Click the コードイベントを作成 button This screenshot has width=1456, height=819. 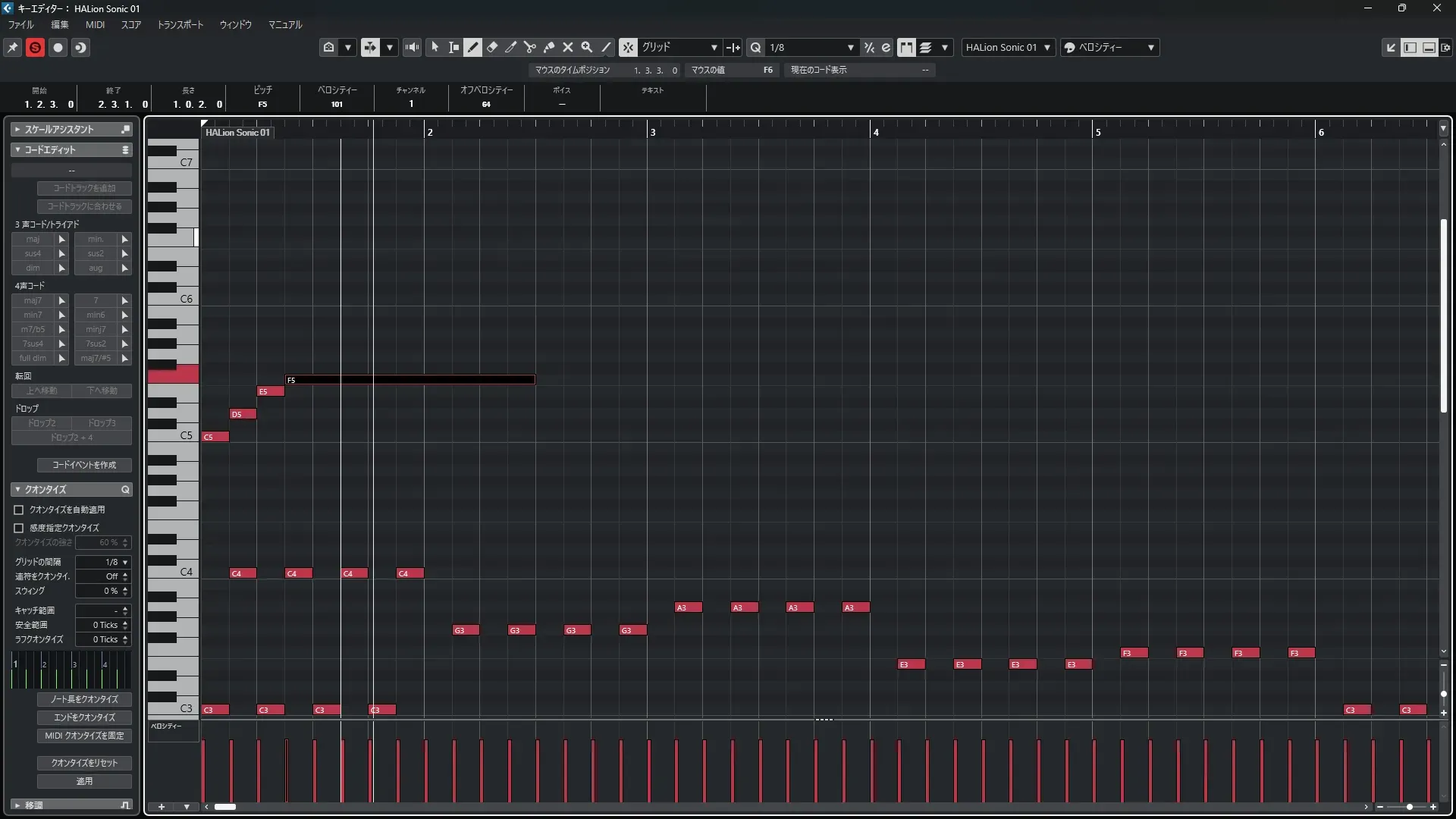[84, 465]
